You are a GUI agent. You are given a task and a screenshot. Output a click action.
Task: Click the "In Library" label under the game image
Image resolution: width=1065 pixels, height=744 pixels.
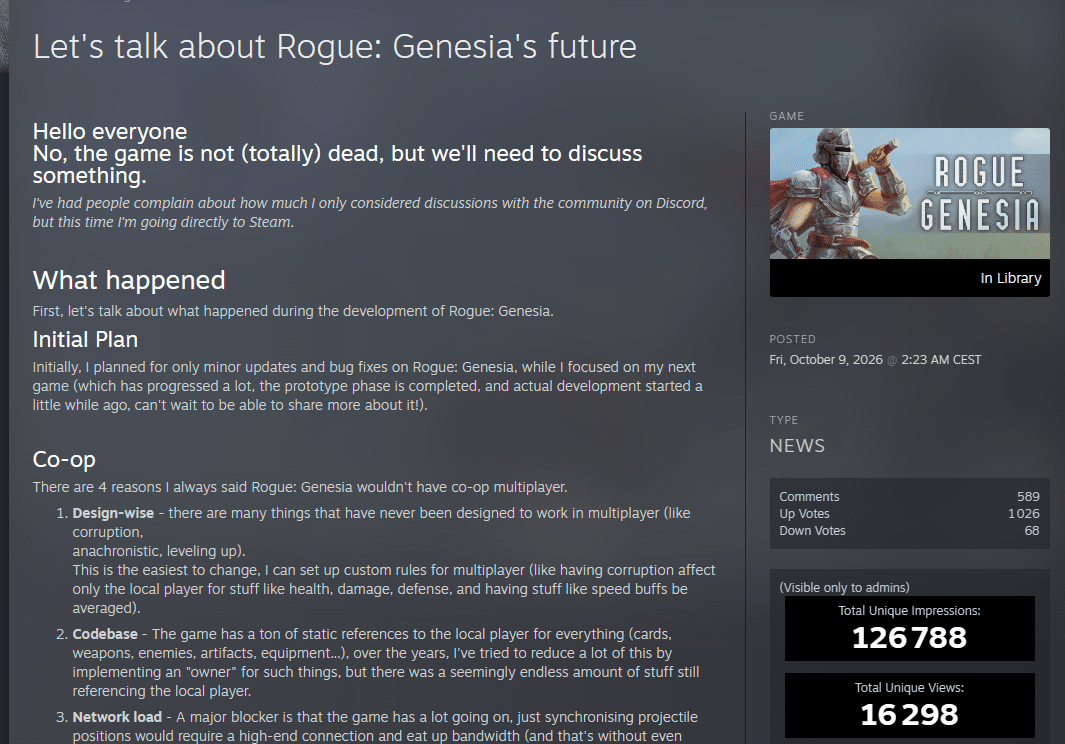(1011, 278)
